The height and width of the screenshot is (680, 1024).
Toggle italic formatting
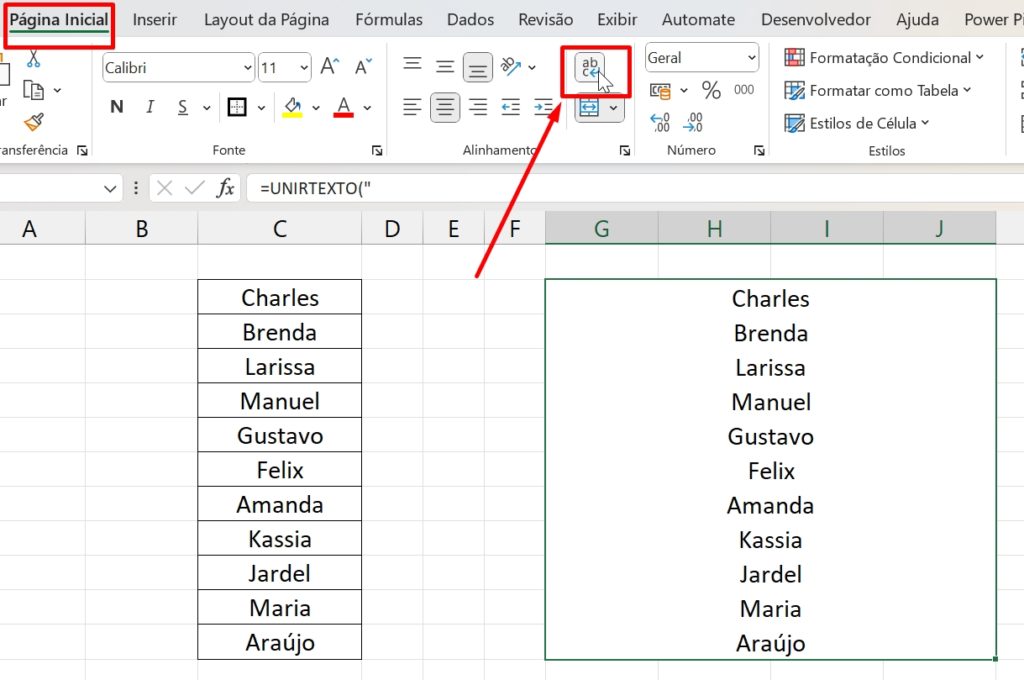pos(150,104)
